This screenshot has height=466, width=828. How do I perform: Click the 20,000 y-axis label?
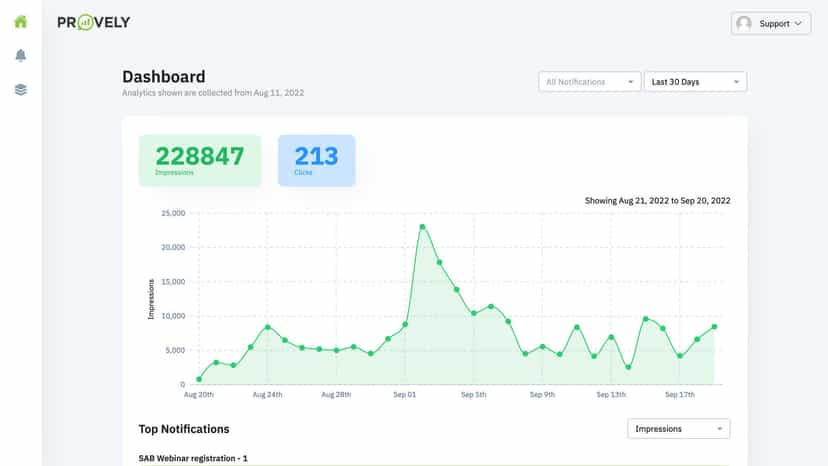173,247
